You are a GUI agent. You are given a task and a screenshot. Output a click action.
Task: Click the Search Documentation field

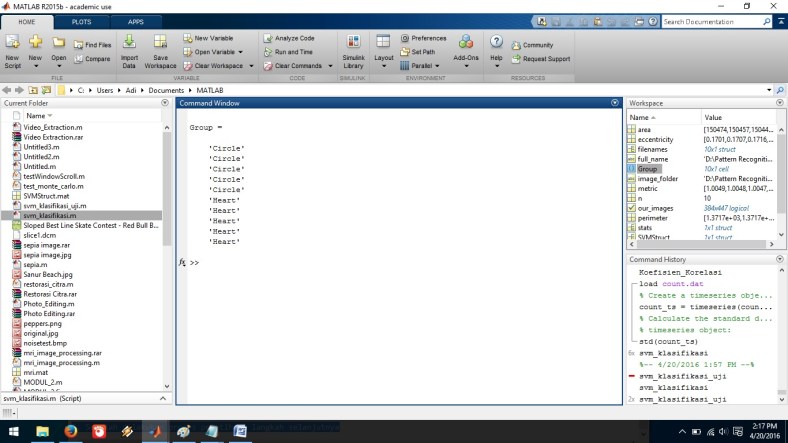(x=715, y=21)
